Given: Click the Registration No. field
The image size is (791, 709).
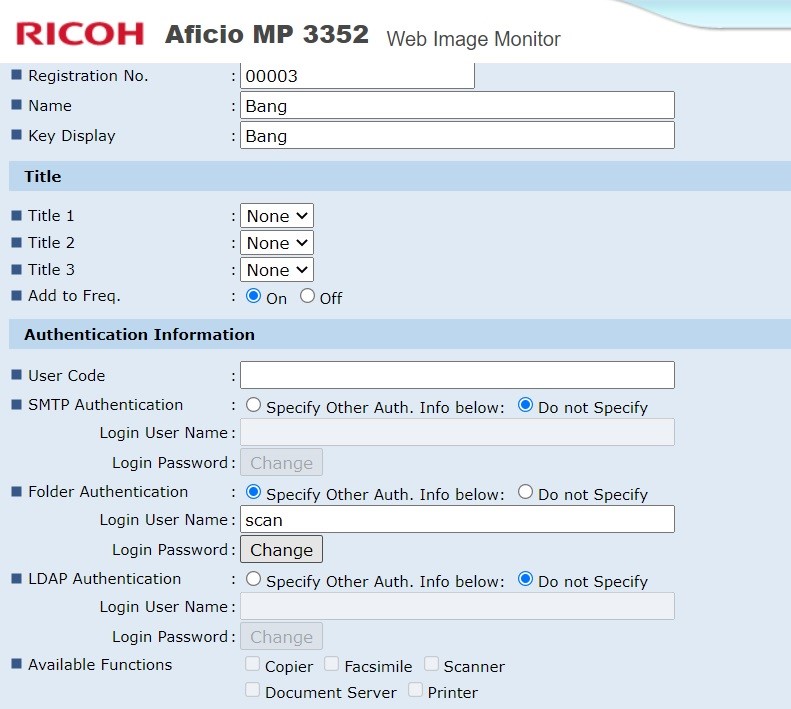Looking at the screenshot, I should click(x=357, y=76).
